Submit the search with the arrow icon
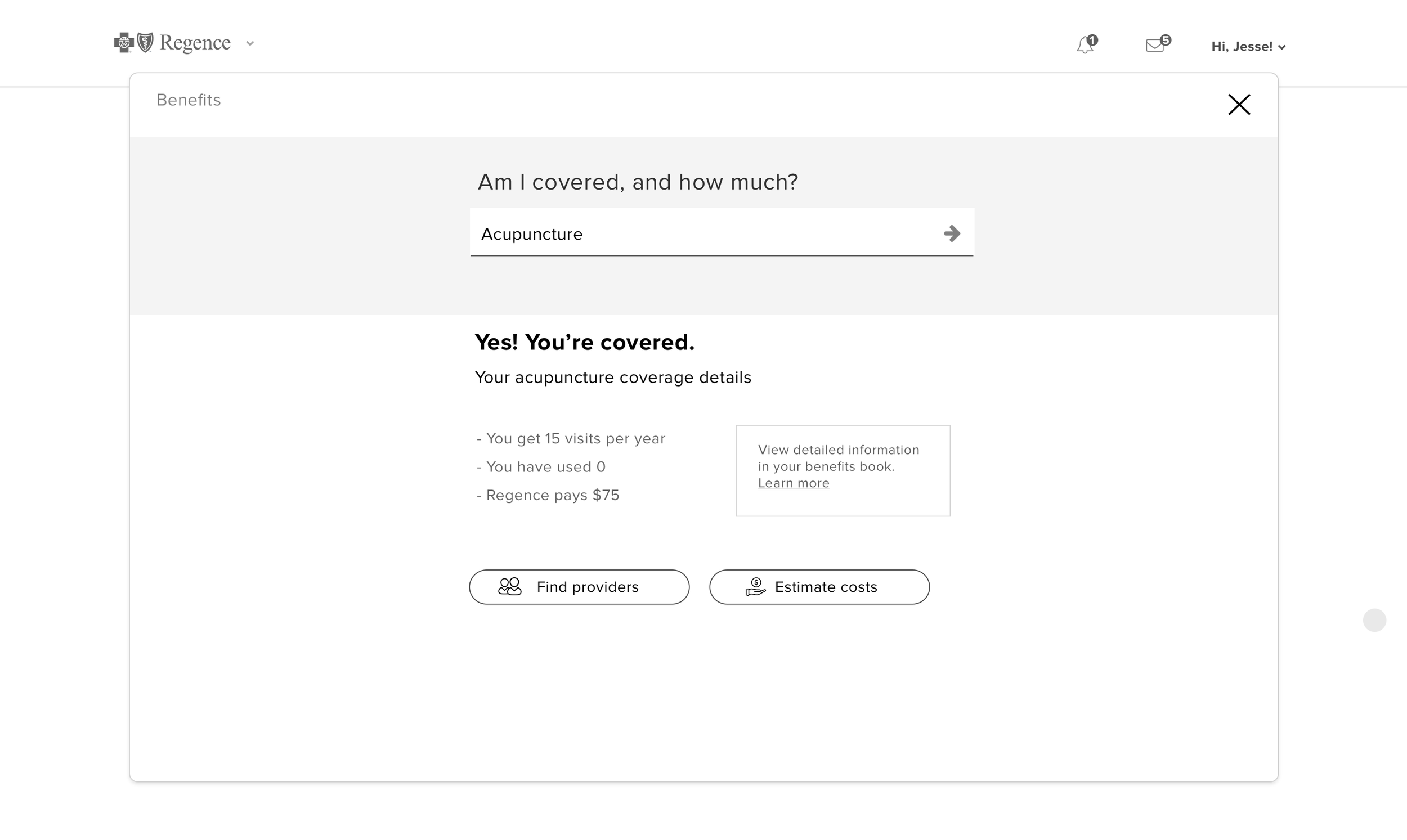 (x=952, y=233)
